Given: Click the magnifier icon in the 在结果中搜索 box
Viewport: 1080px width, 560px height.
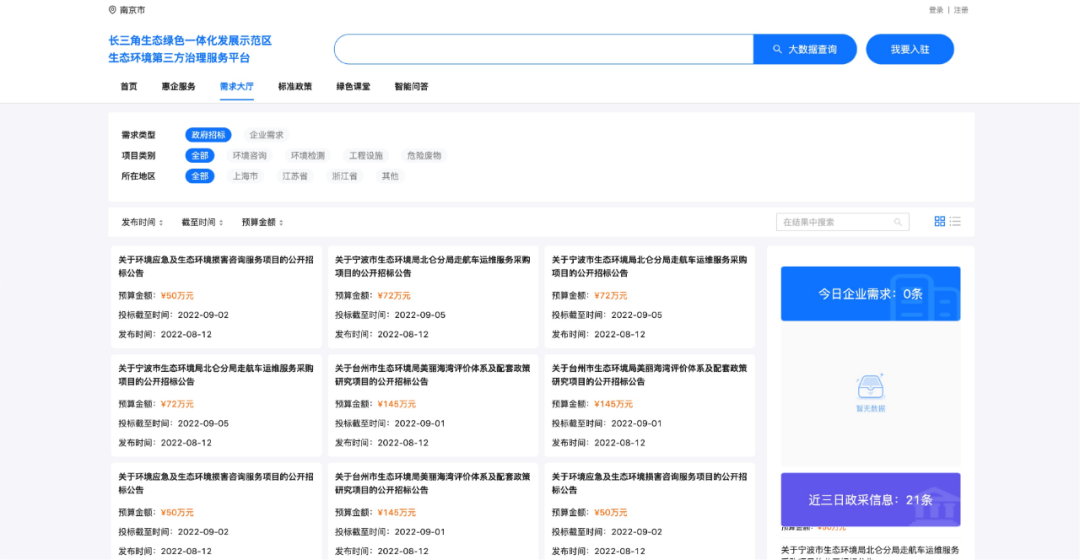Looking at the screenshot, I should coord(897,222).
